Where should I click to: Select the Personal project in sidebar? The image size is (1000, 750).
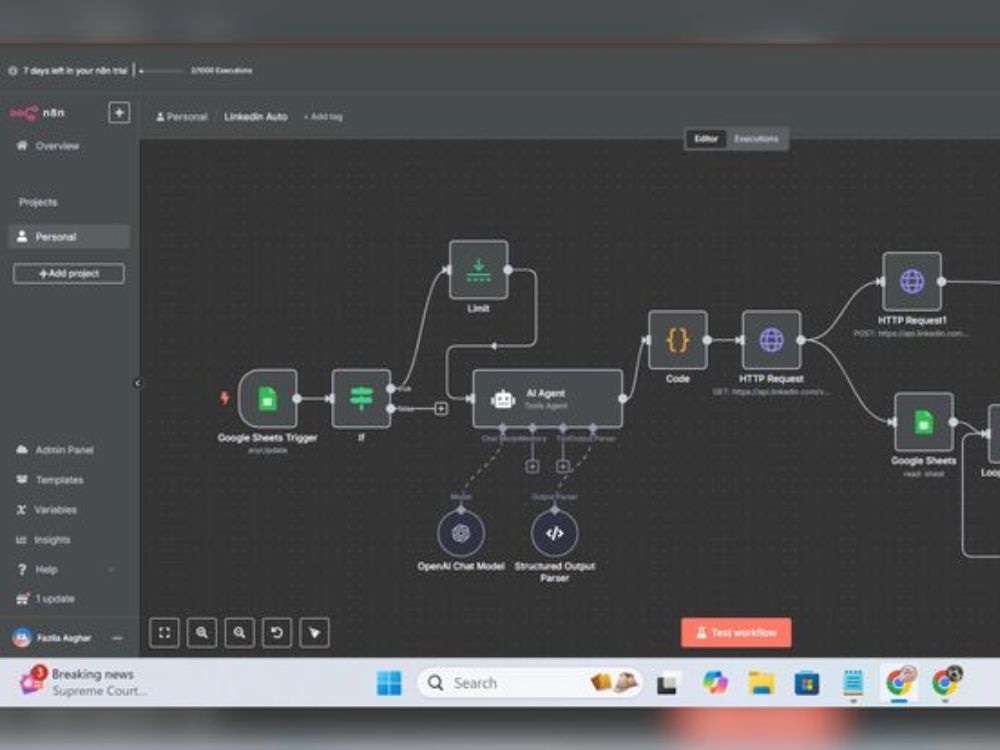[x=69, y=237]
